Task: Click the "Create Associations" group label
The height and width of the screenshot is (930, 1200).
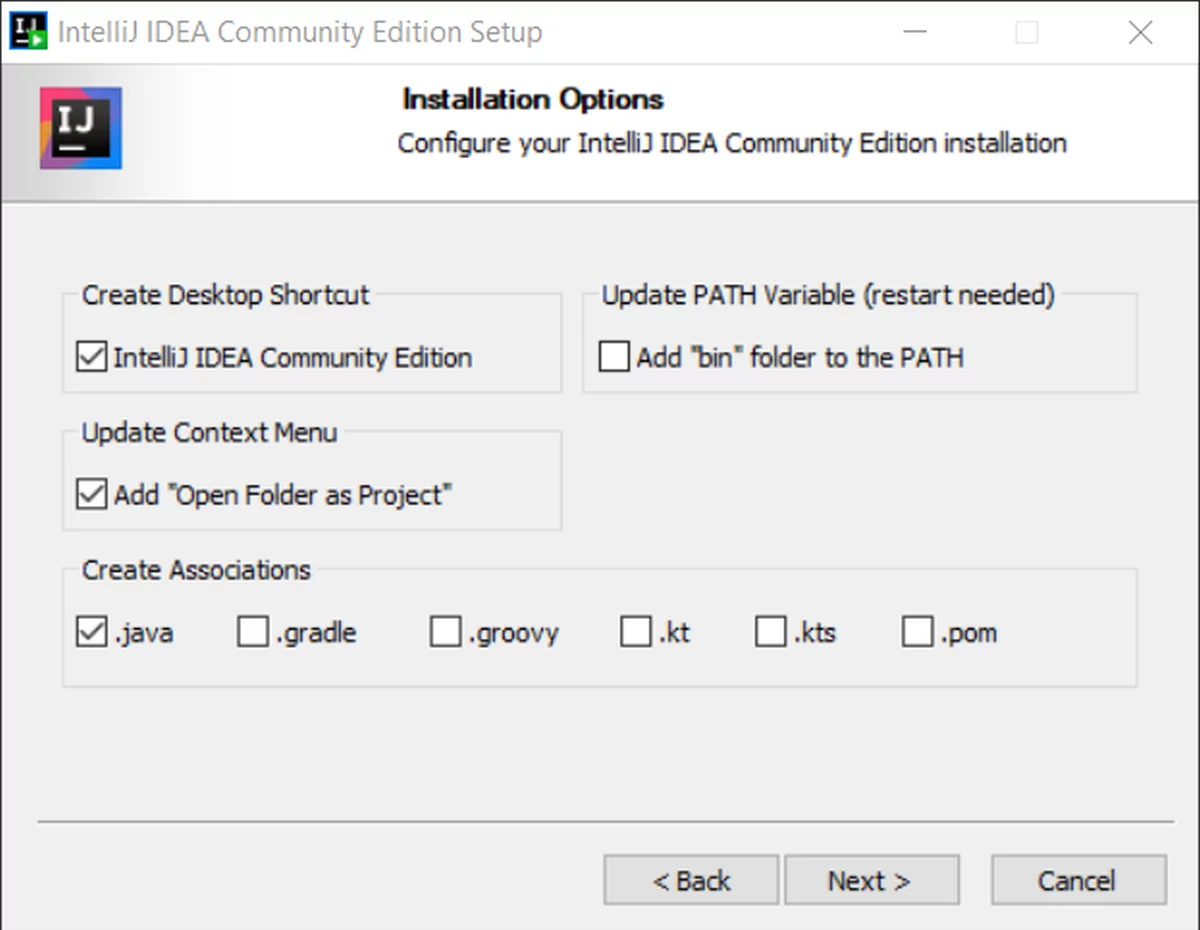Action: coord(196,570)
